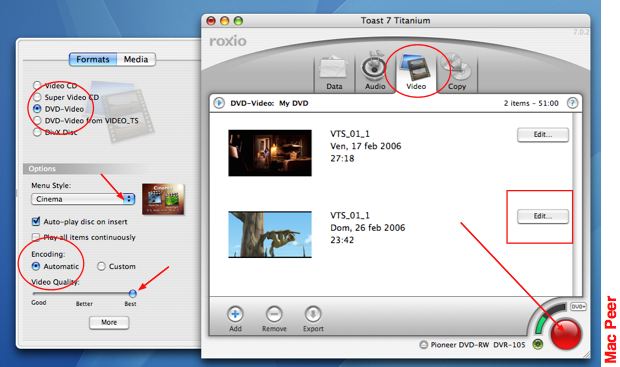Zoom the Toast window with green button

tap(238, 21)
